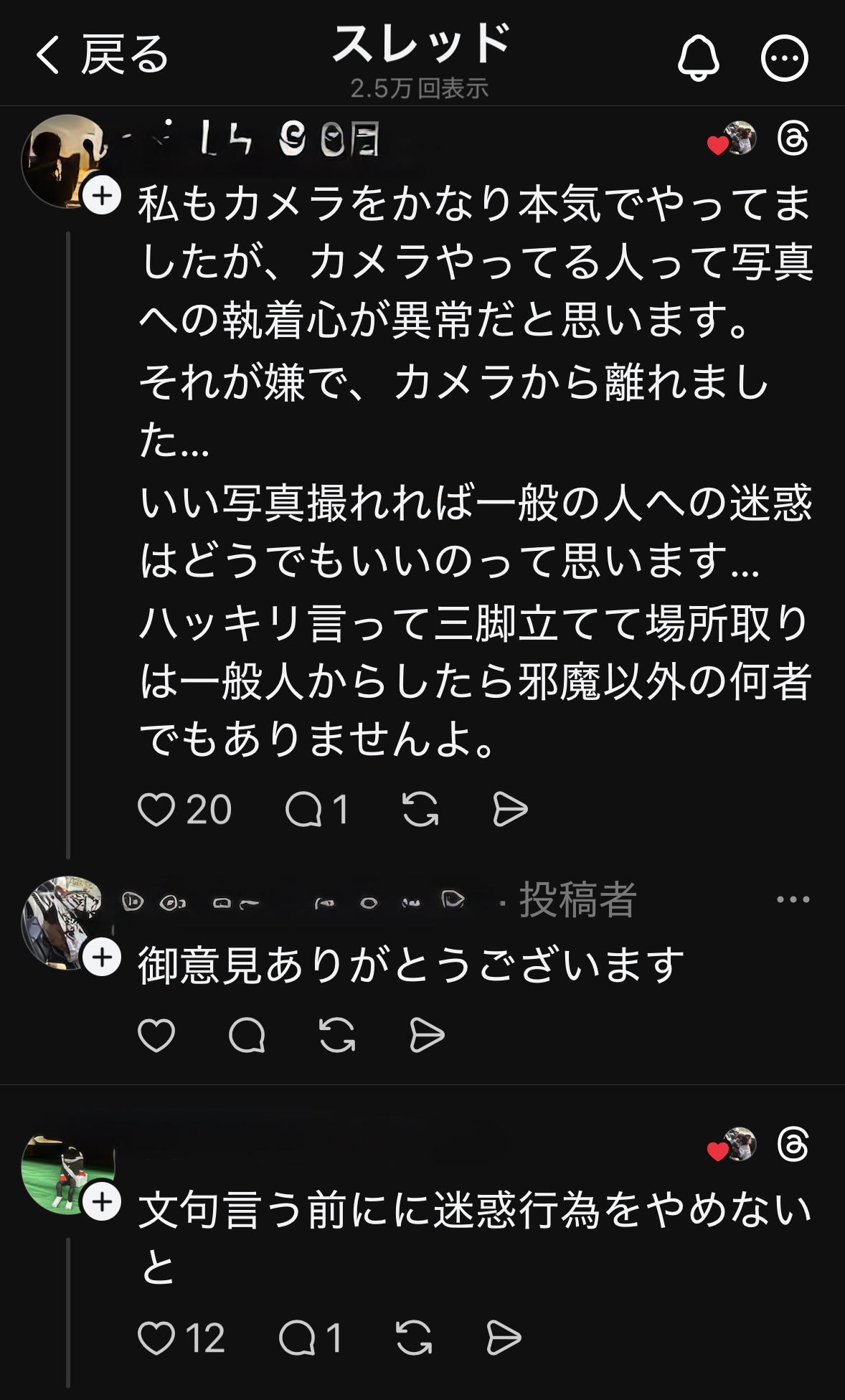Tap the 投稿者 author label
Image resolution: width=845 pixels, height=1400 pixels.
[577, 899]
